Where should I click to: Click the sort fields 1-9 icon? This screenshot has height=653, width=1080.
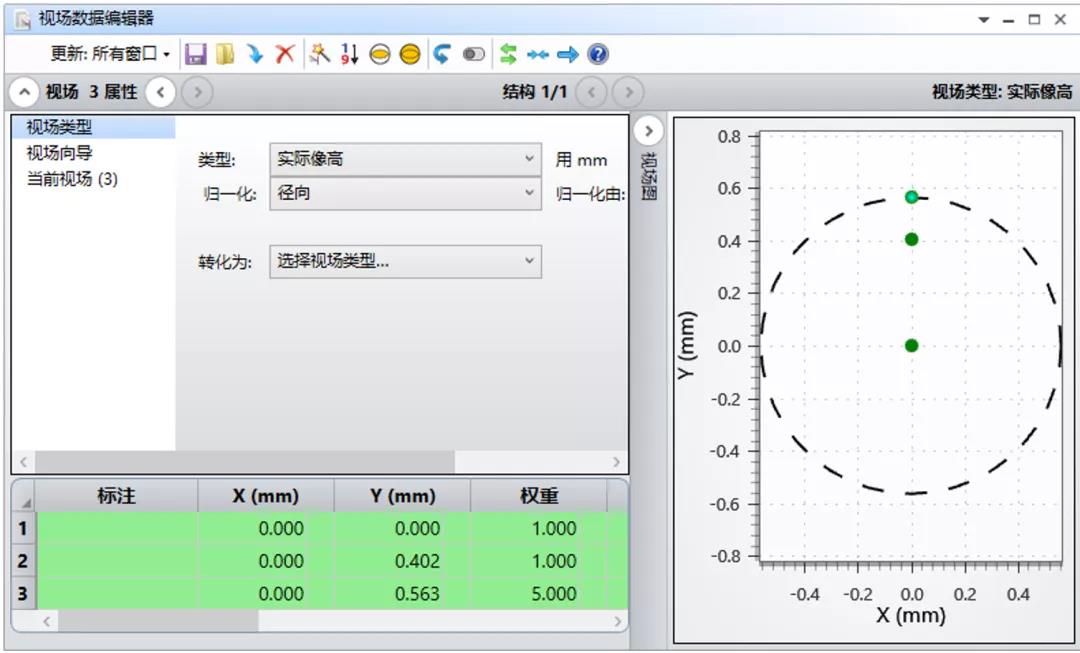pos(349,54)
